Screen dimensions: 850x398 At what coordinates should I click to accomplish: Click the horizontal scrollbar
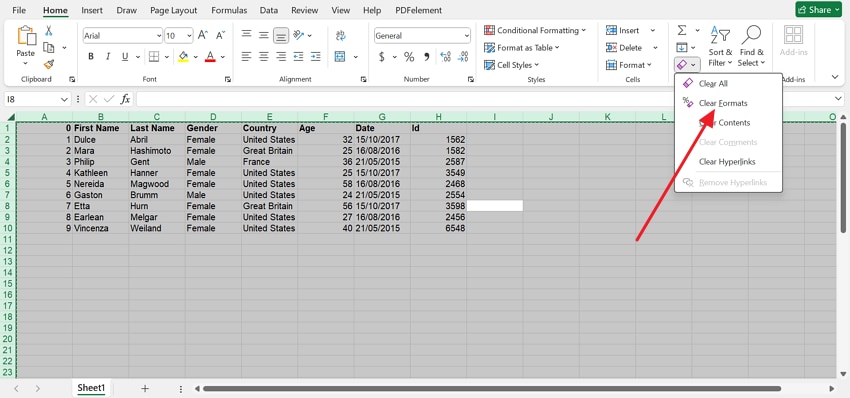pyautogui.click(x=492, y=389)
